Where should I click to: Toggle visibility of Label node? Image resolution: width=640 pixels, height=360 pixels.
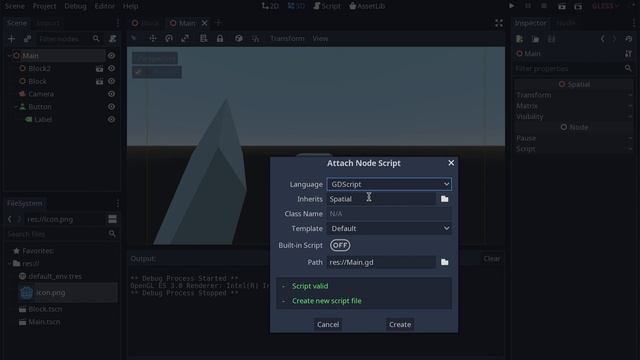tap(111, 120)
